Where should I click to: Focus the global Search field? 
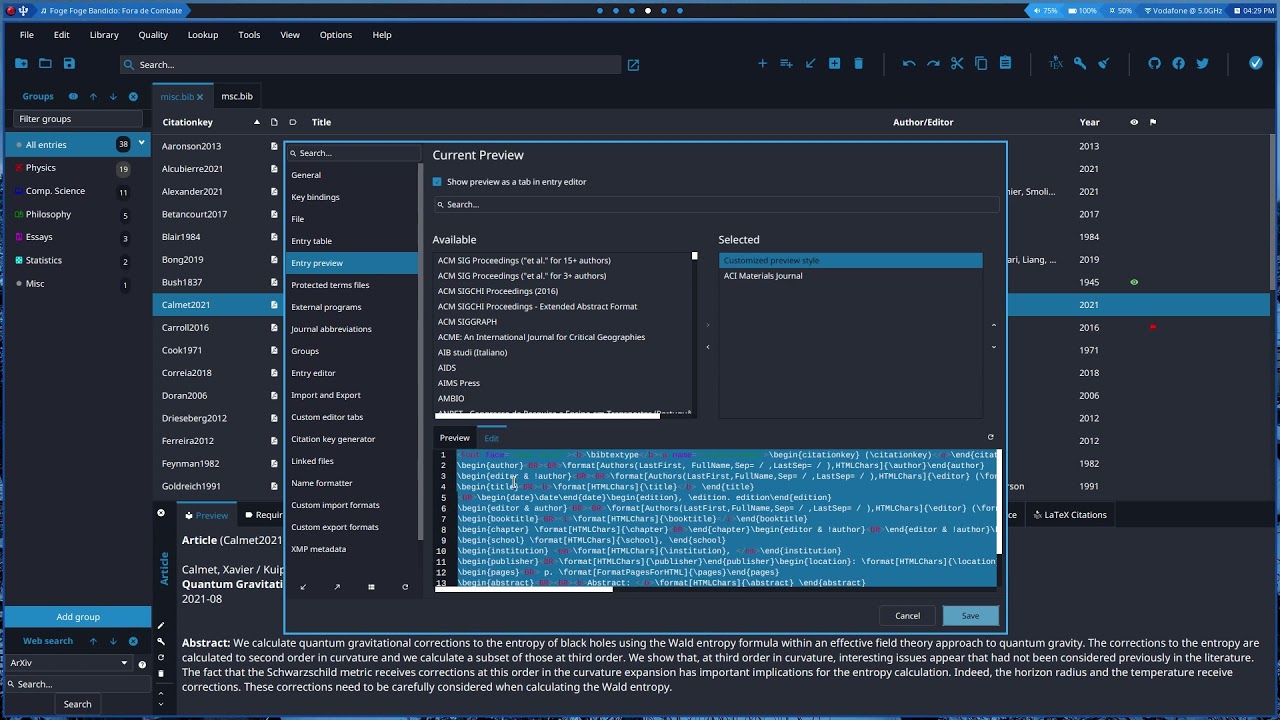(370, 65)
